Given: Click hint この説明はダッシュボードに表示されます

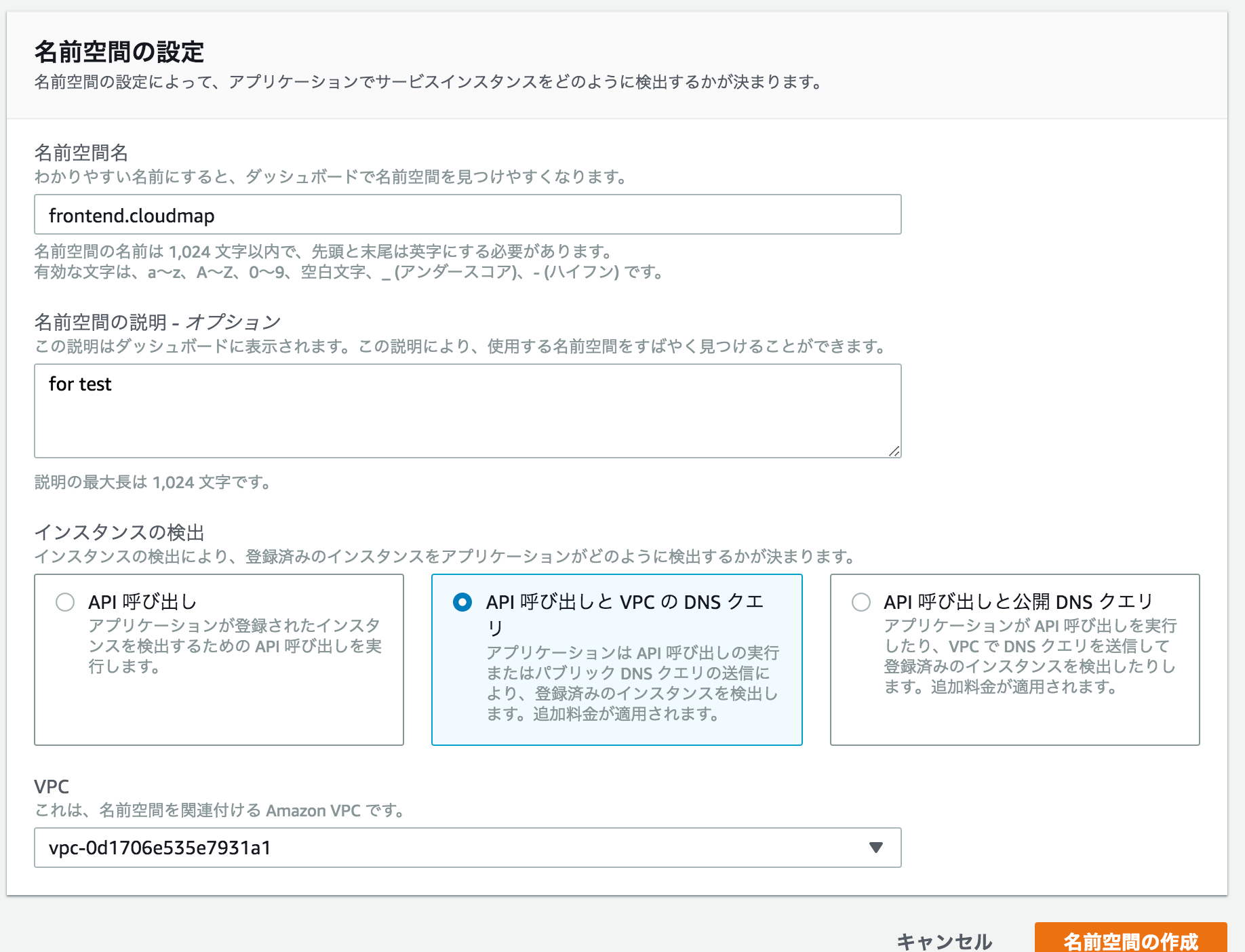Looking at the screenshot, I should pyautogui.click(x=461, y=346).
